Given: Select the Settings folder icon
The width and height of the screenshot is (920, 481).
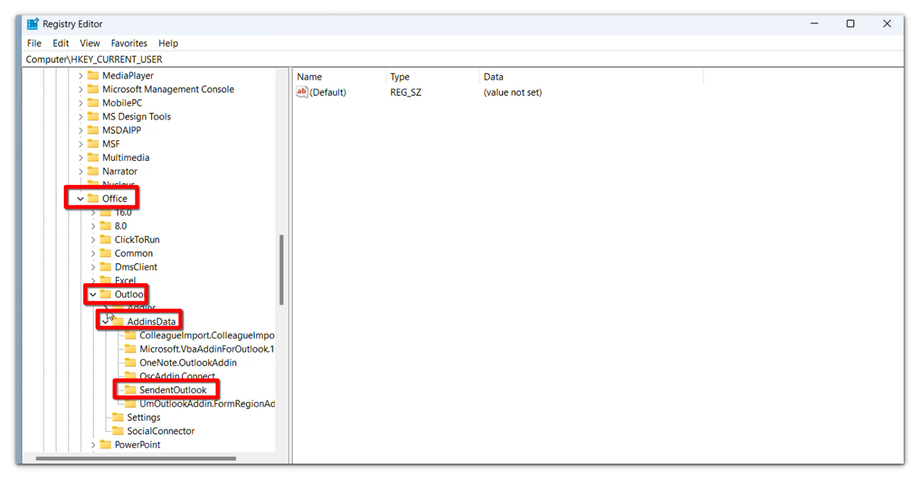Looking at the screenshot, I should (118, 417).
